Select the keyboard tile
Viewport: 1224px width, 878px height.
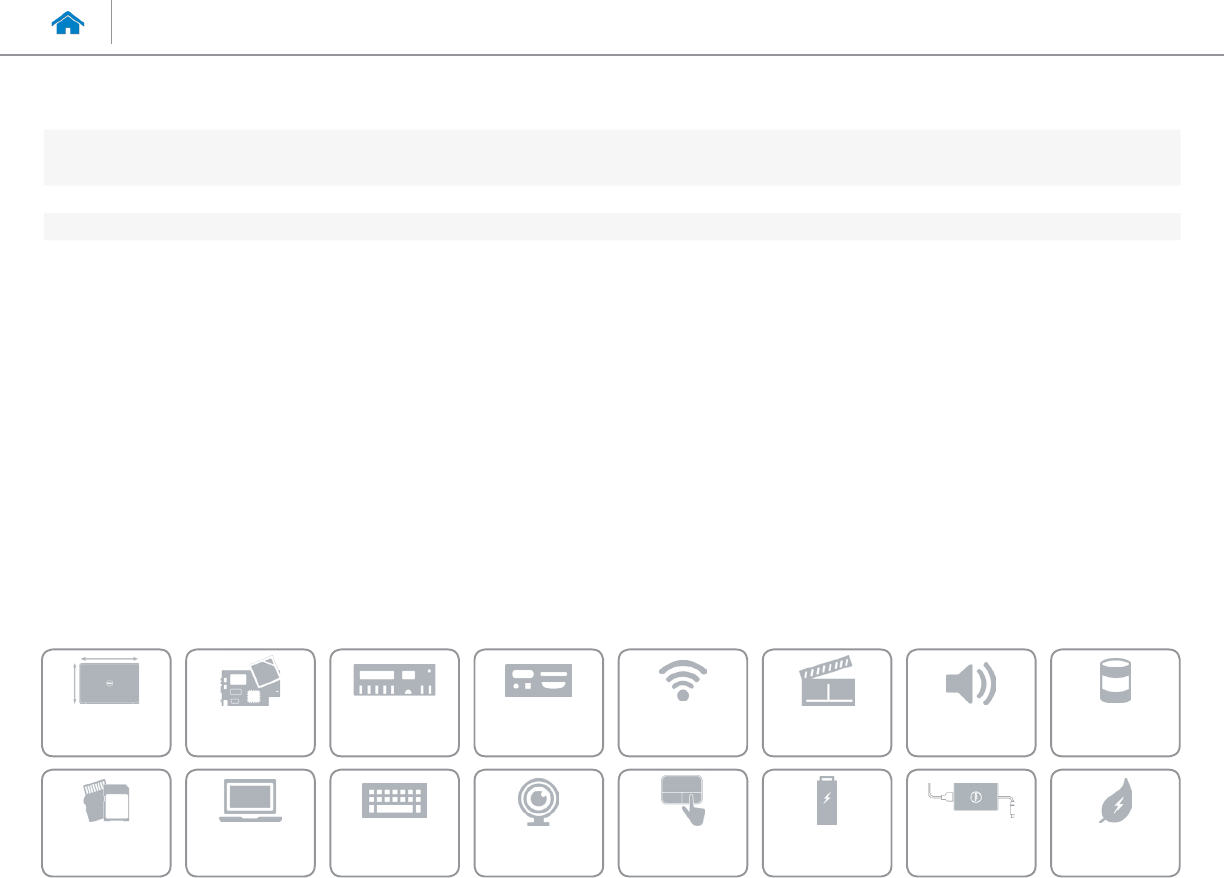pos(394,822)
